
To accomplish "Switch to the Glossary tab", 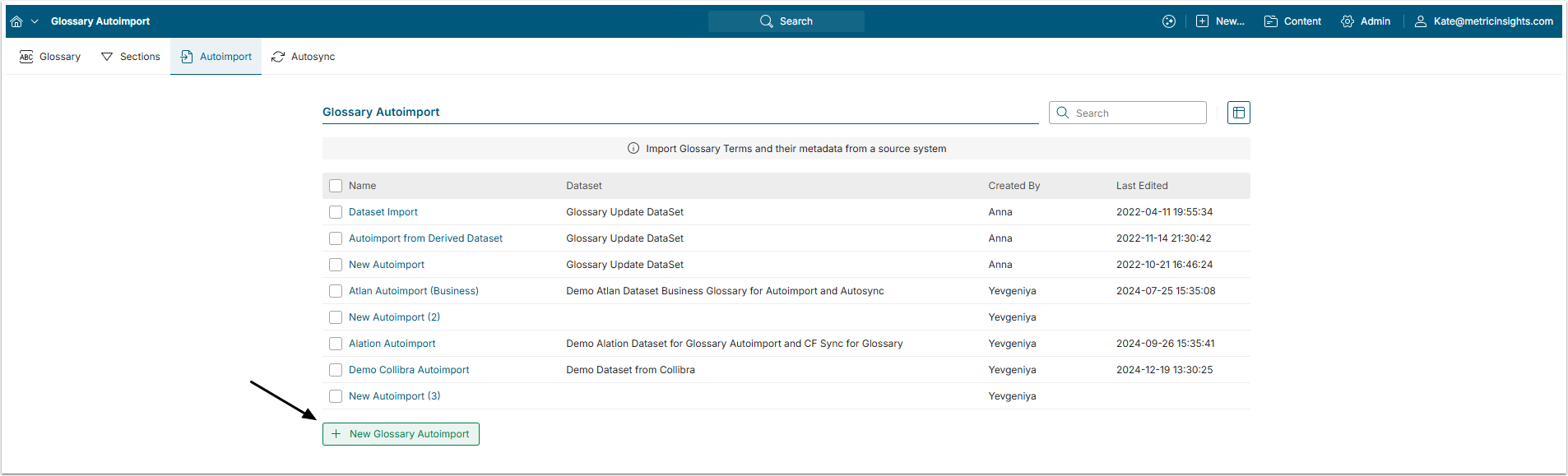I will 50,57.
